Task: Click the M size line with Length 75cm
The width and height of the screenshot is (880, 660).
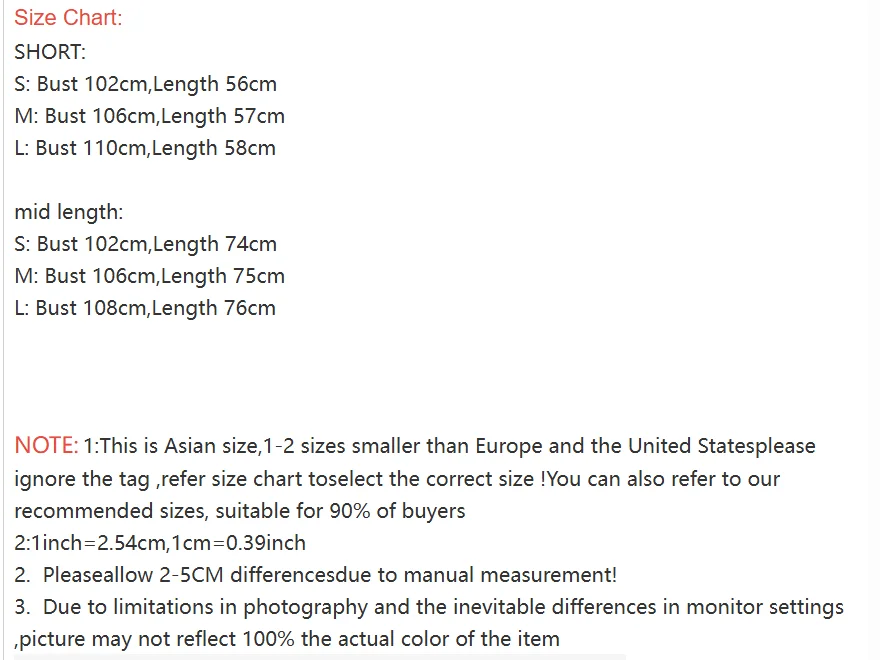Action: (149, 276)
